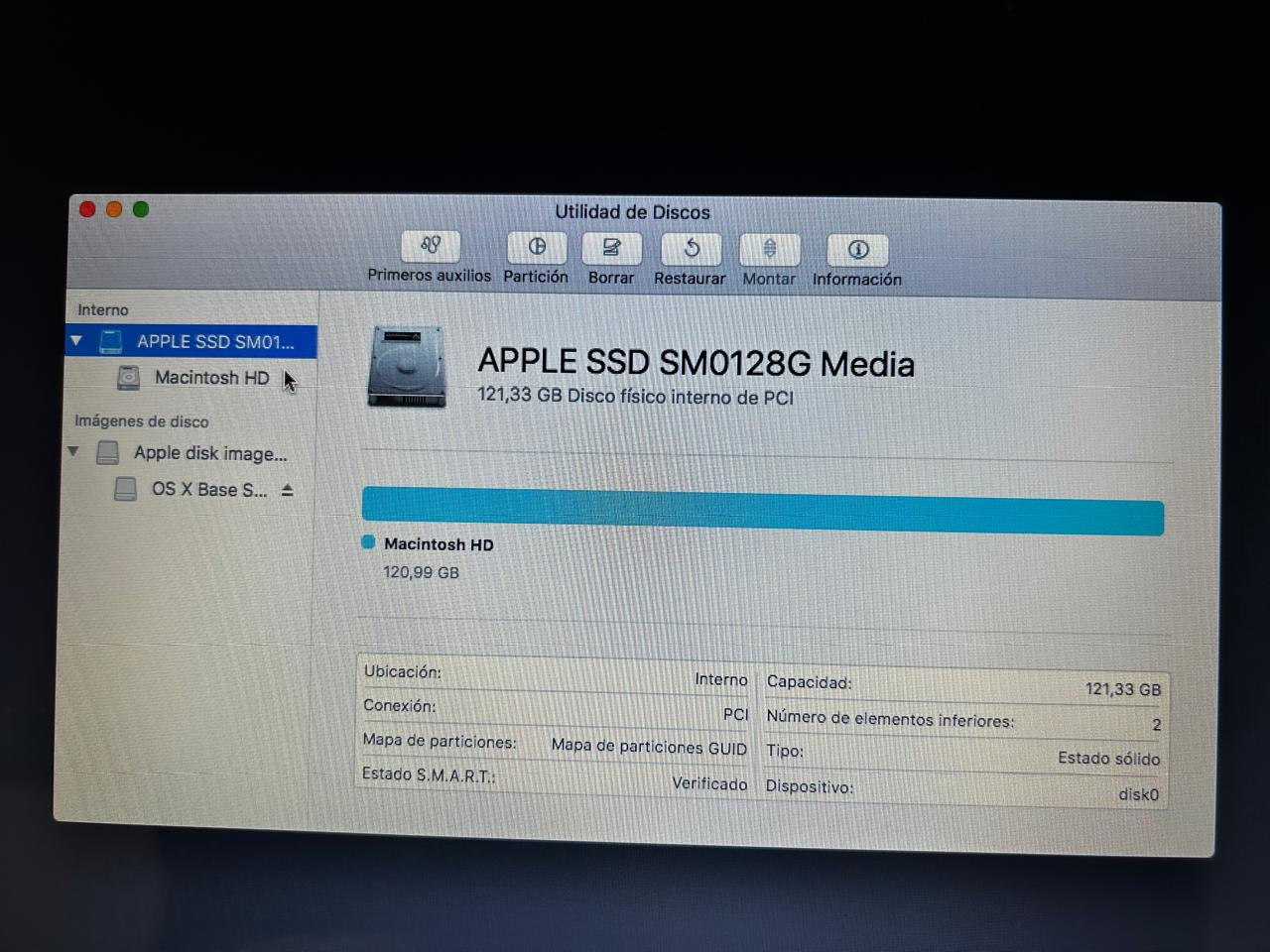The height and width of the screenshot is (952, 1270).
Task: Click the Interno sidebar section header
Action: (x=103, y=310)
